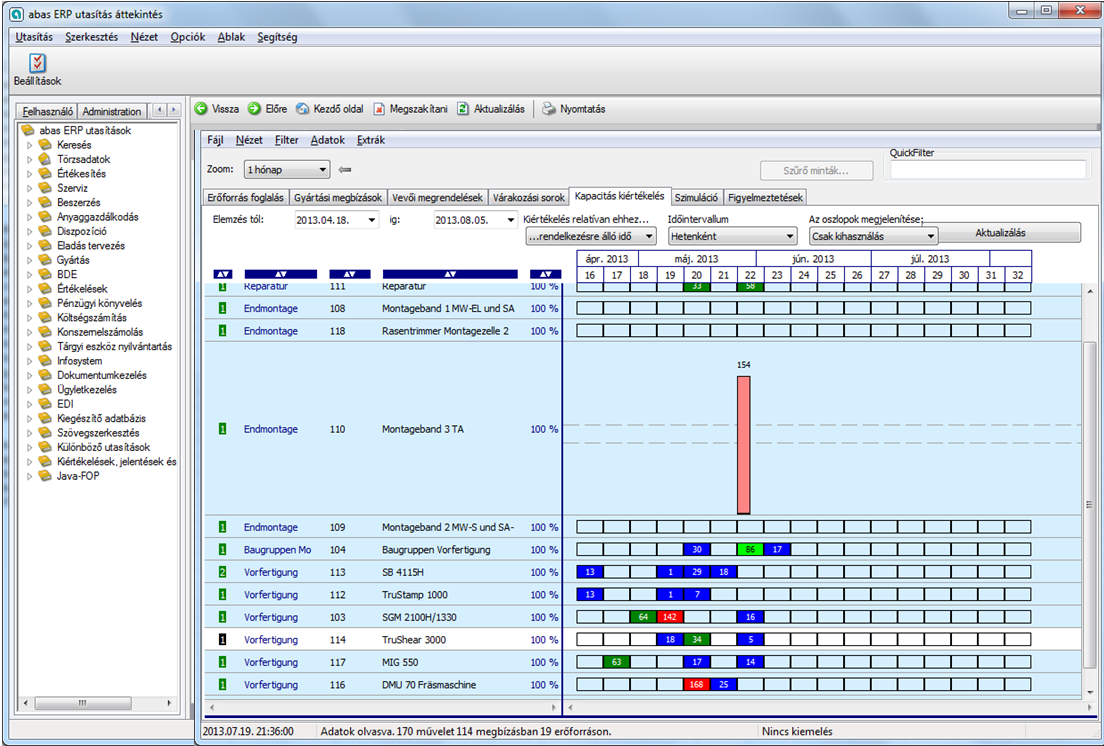The height and width of the screenshot is (746, 1104).
Task: Expand the Beszerzés tree node
Action: point(30,203)
